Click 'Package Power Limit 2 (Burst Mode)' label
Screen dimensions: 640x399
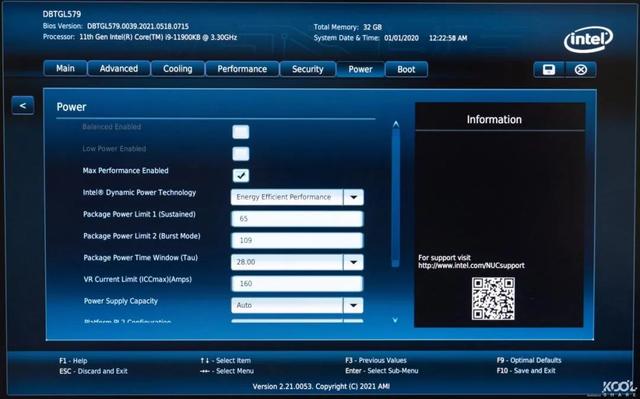[142, 236]
